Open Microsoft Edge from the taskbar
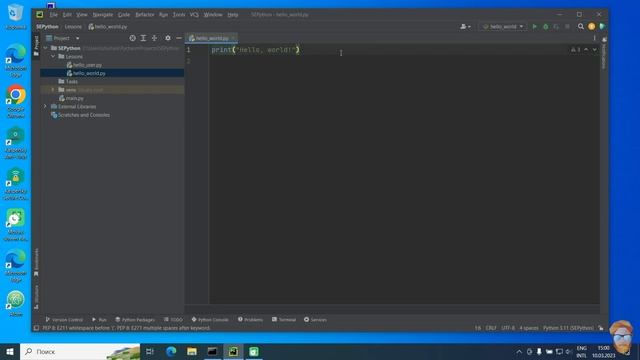The image size is (640, 360). pos(171,351)
